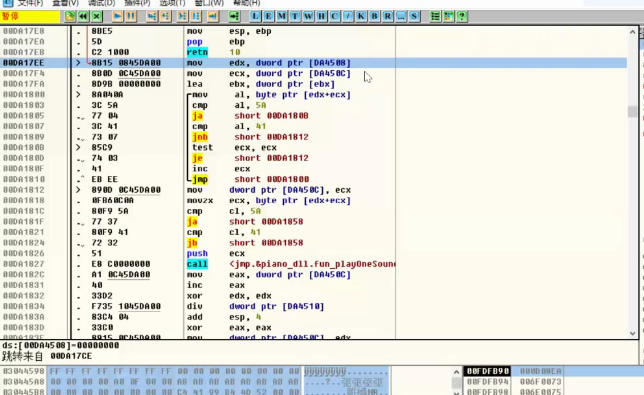Click the yellow 暂停 status field
This screenshot has height=395, width=644.
(x=30, y=16)
